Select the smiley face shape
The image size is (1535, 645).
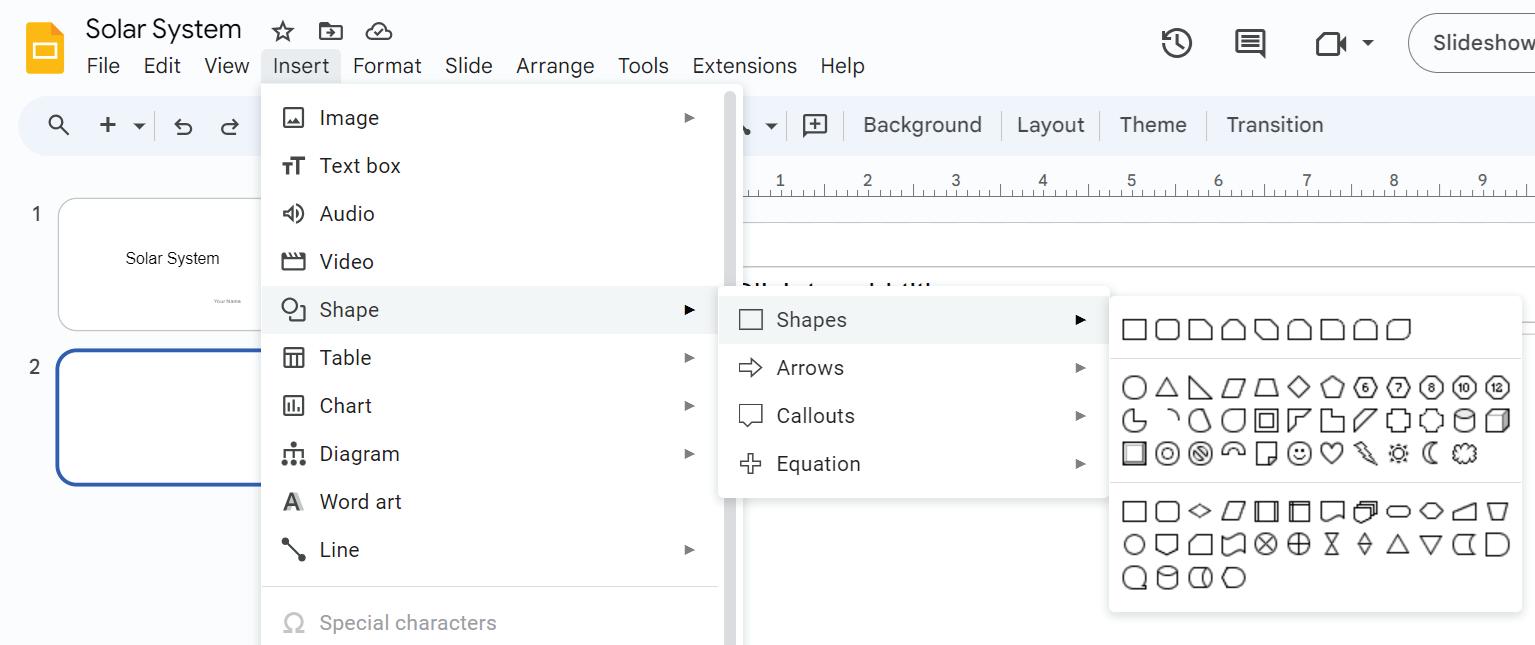tap(1298, 454)
